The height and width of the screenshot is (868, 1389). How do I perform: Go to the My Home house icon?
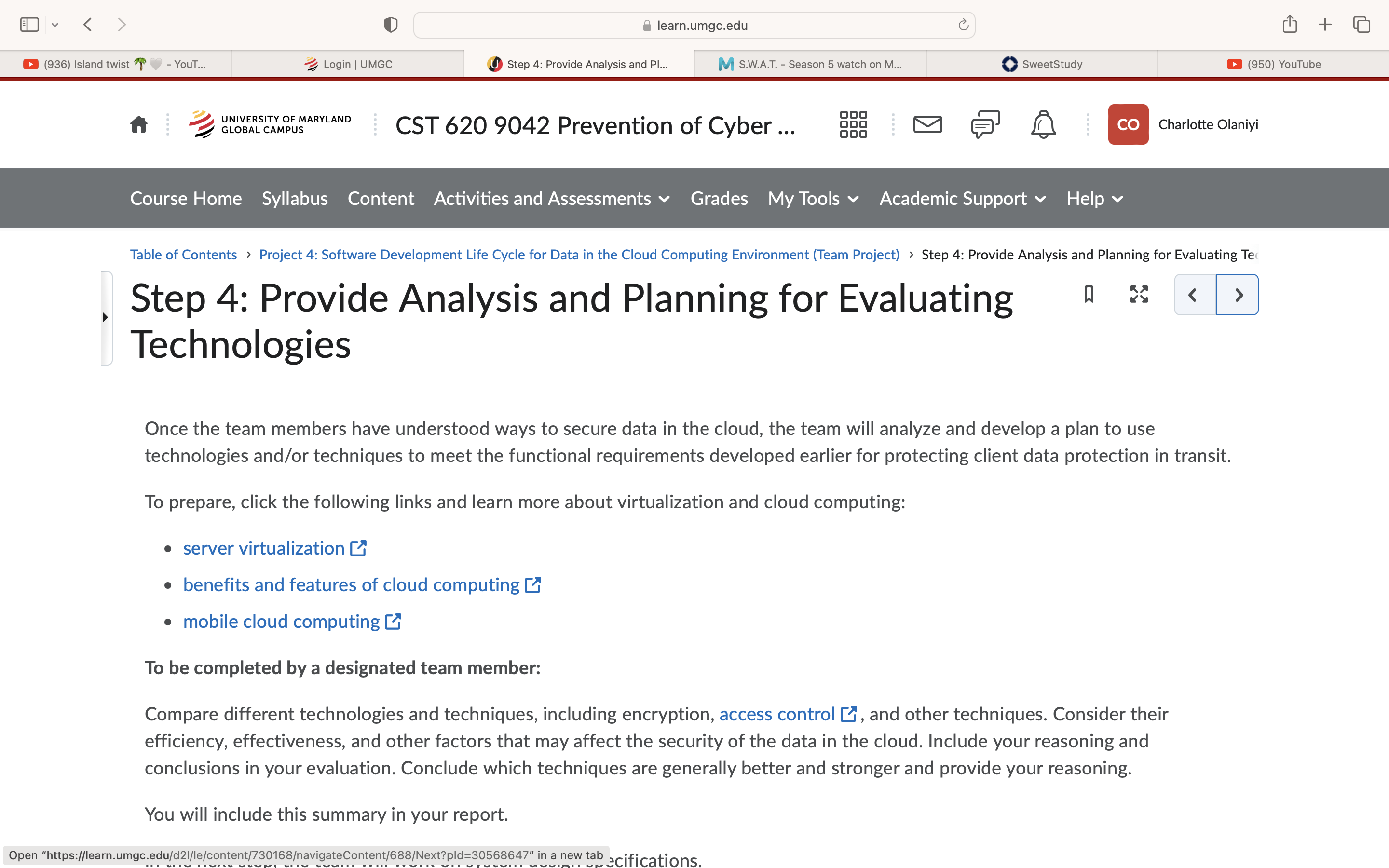coord(139,124)
